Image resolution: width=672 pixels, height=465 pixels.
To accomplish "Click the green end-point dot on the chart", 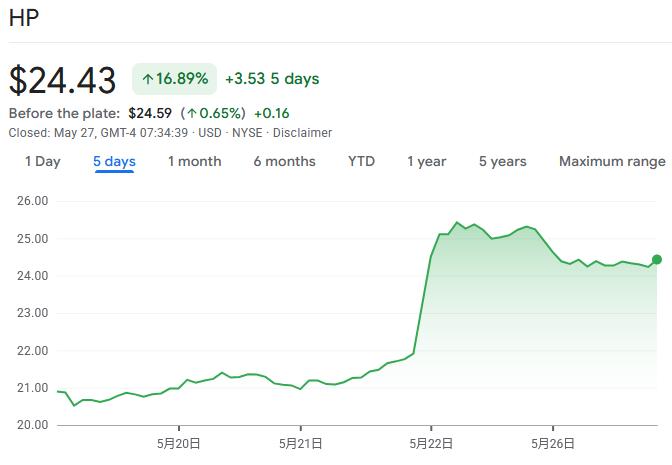I will click(657, 259).
